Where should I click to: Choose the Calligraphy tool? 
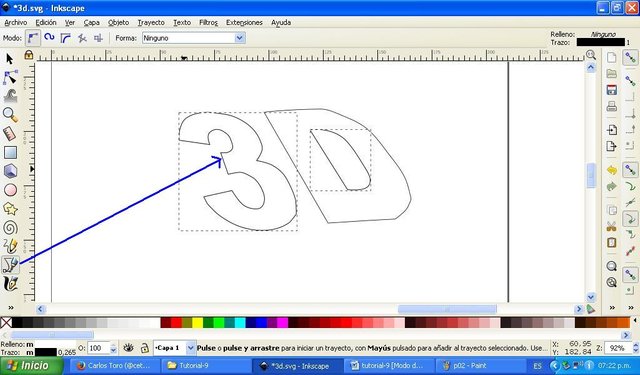coord(10,284)
